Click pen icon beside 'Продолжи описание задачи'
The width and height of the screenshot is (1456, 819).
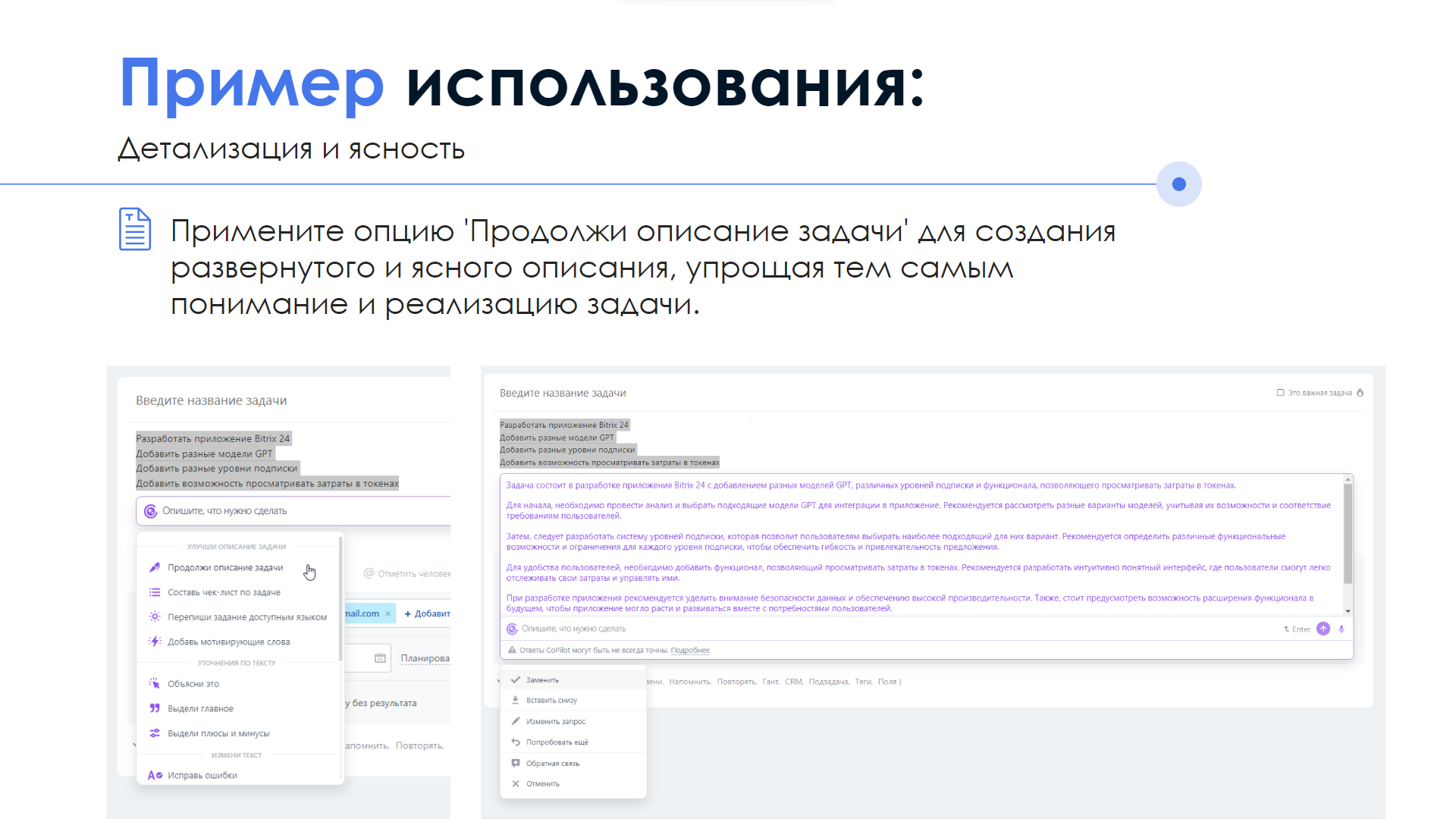[x=155, y=567]
